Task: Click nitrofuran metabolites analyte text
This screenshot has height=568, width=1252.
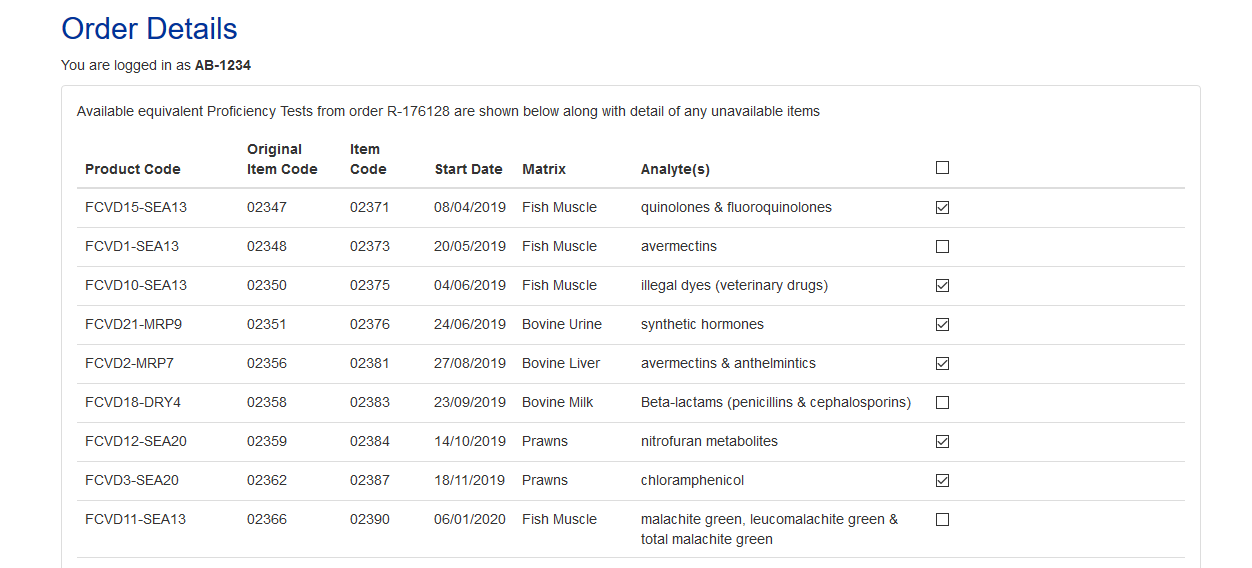Action: [x=709, y=441]
